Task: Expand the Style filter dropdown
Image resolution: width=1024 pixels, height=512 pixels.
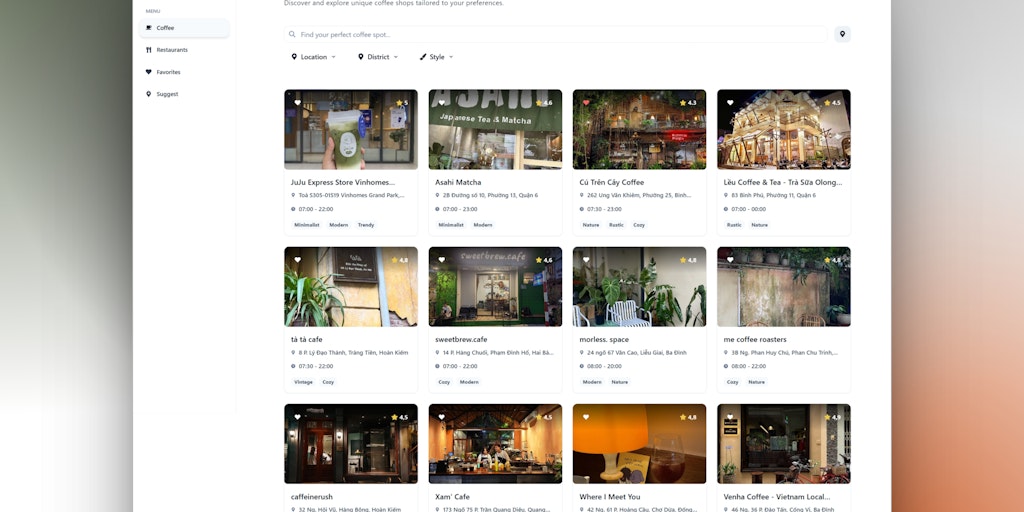Action: coord(437,57)
